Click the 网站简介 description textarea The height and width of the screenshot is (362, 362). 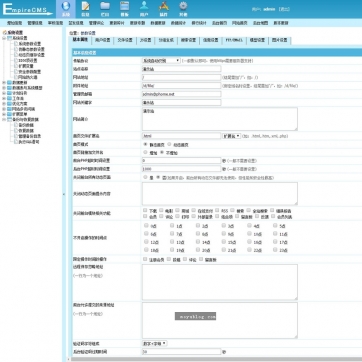[220, 119]
